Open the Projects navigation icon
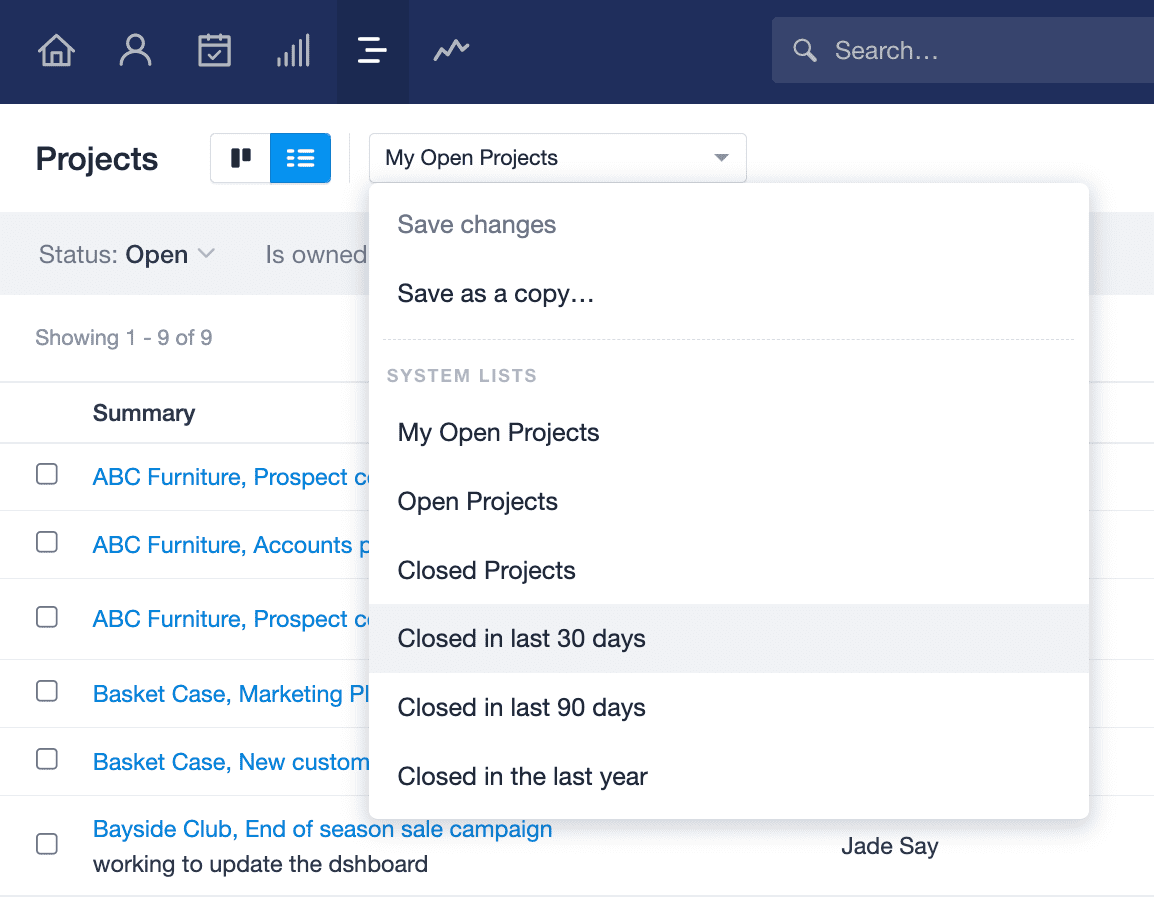 point(372,51)
